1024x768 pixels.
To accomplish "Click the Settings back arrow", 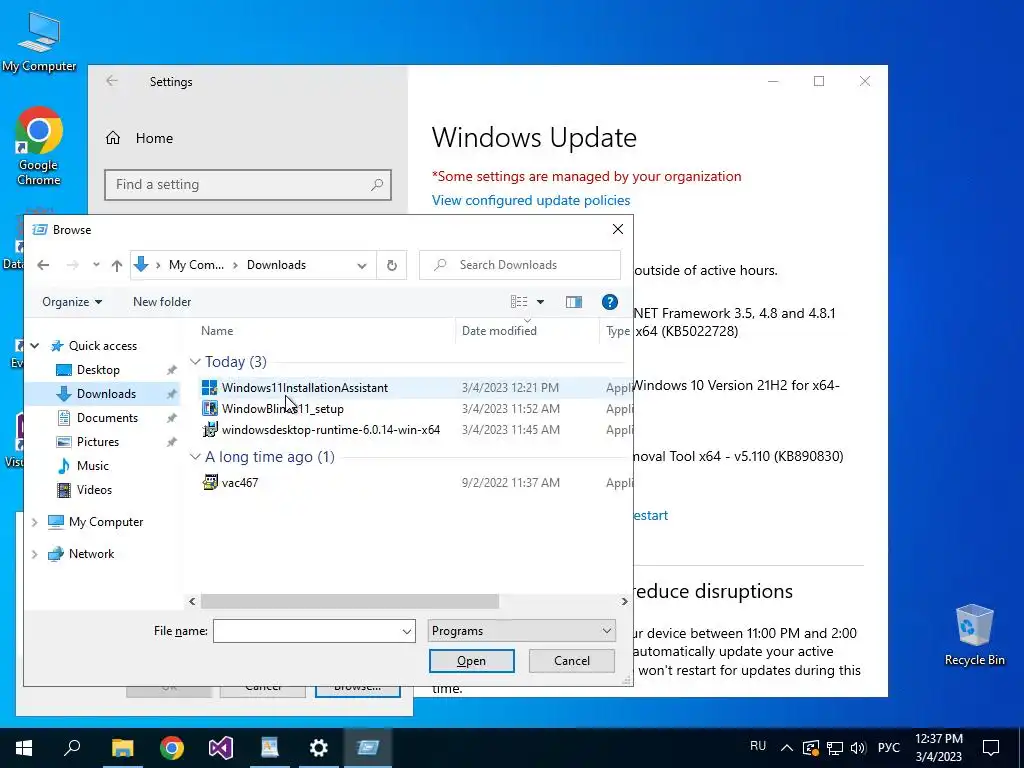I will [x=112, y=81].
